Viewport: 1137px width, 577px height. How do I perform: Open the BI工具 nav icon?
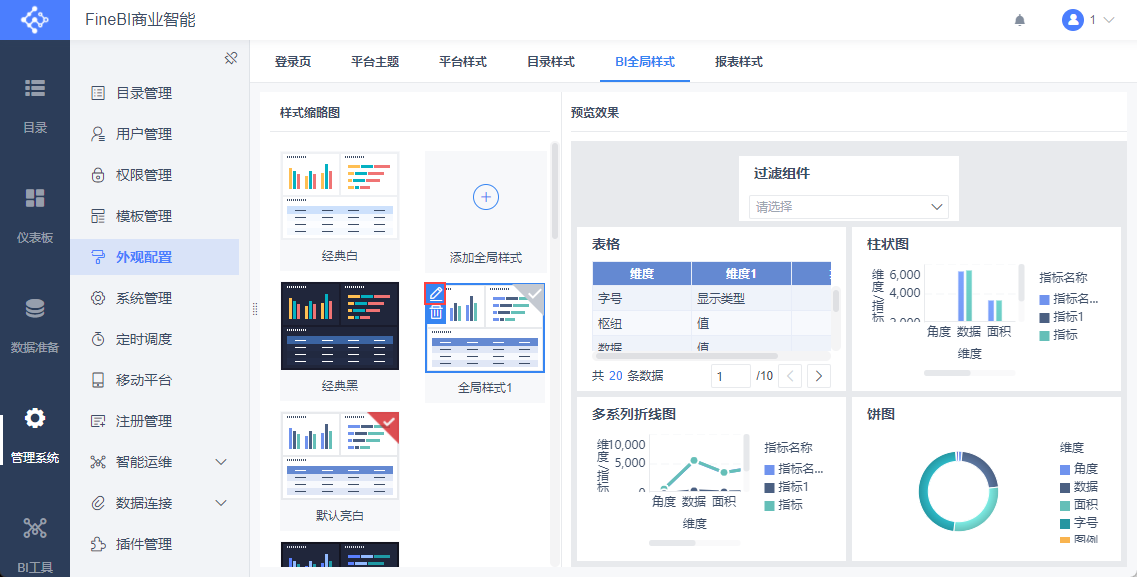35,528
